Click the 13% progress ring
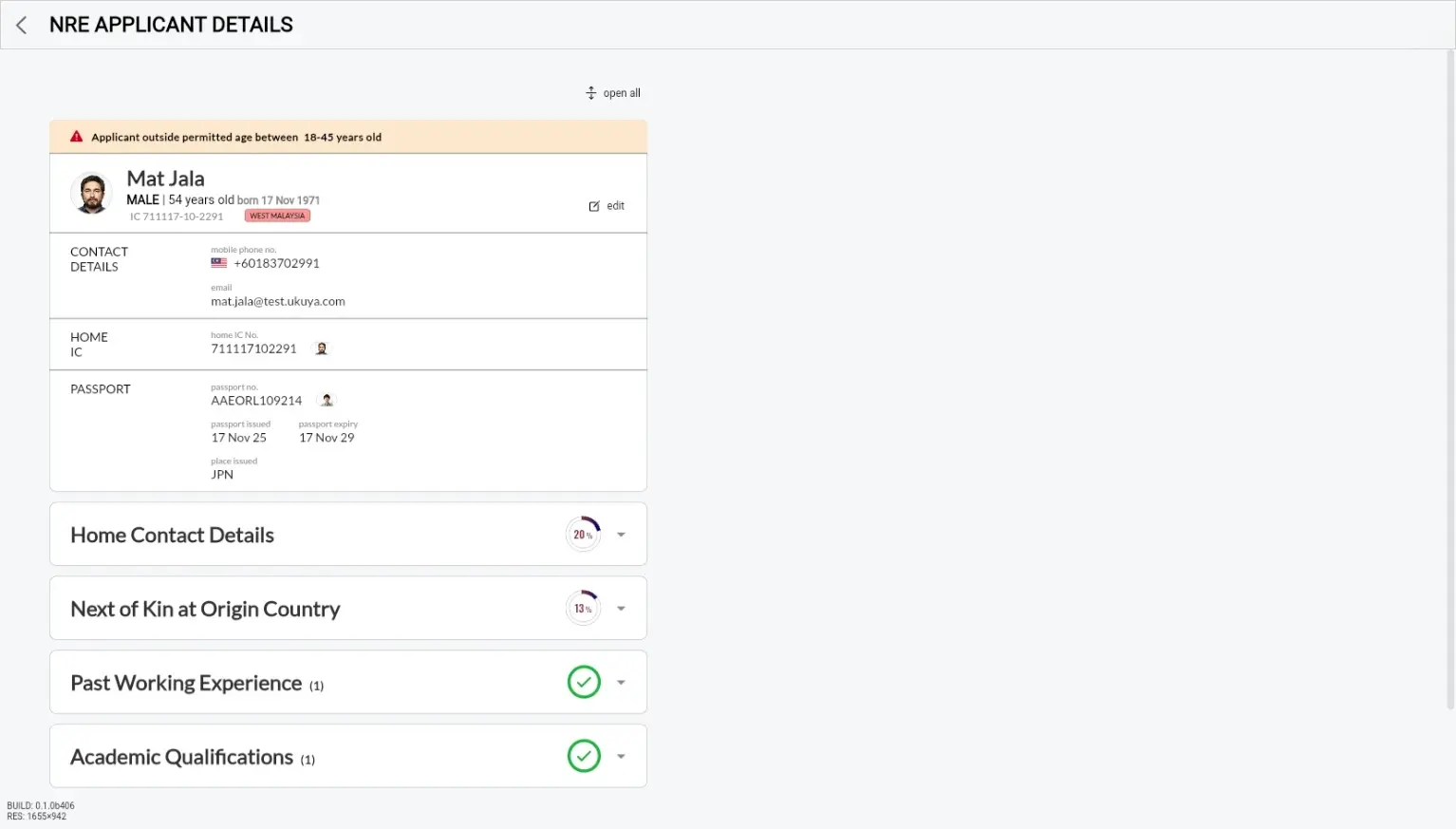Viewport: 1456px width, 829px height. 584,608
